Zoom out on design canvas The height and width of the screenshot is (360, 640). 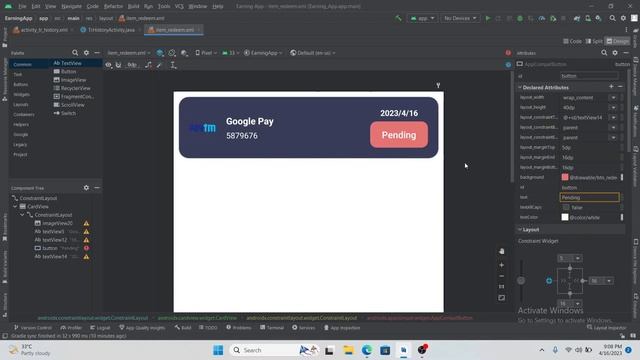coord(502,276)
